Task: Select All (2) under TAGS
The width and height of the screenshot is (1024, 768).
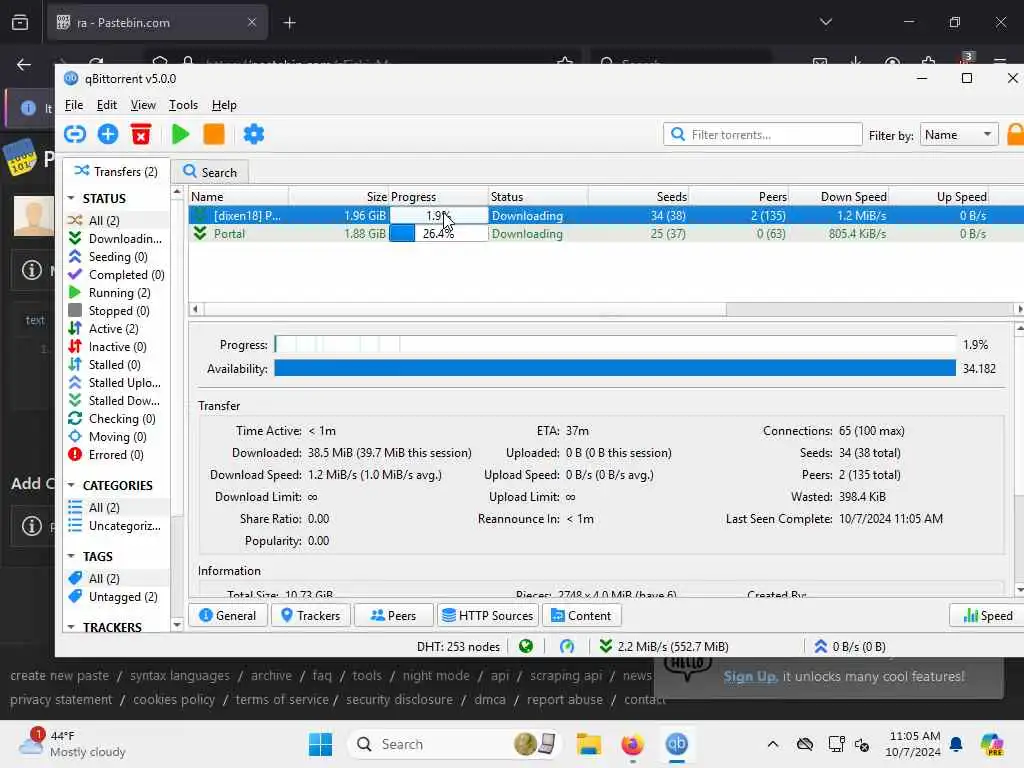Action: click(x=116, y=579)
